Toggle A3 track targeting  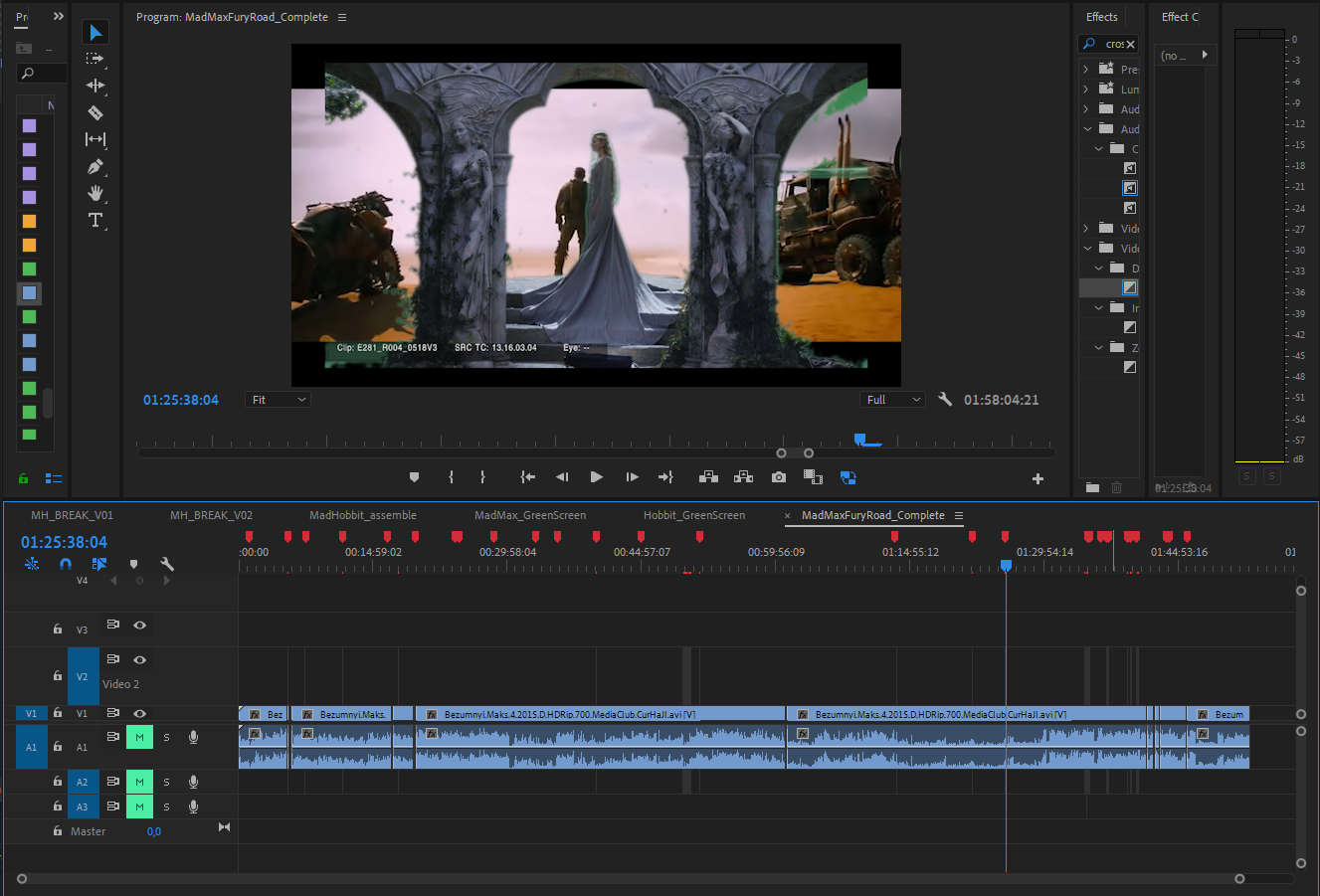pyautogui.click(x=83, y=806)
